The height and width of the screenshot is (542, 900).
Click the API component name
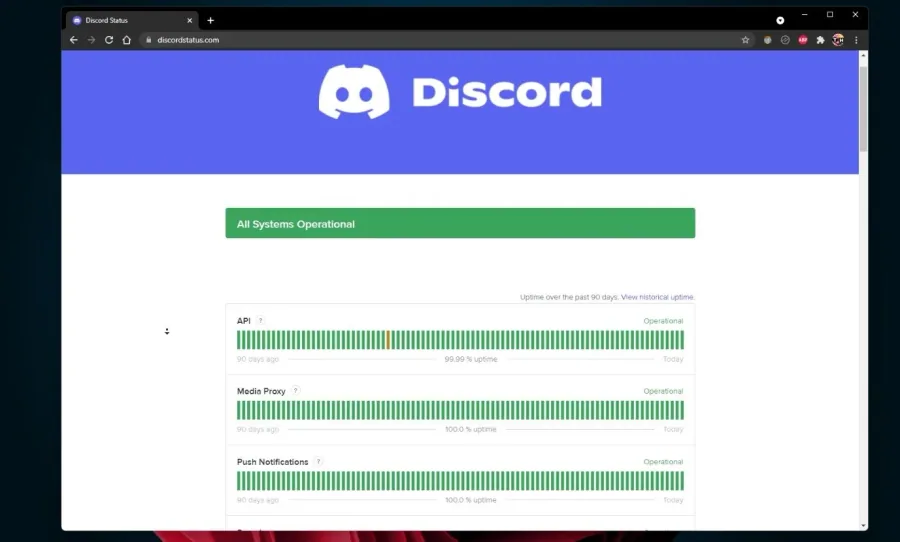243,321
